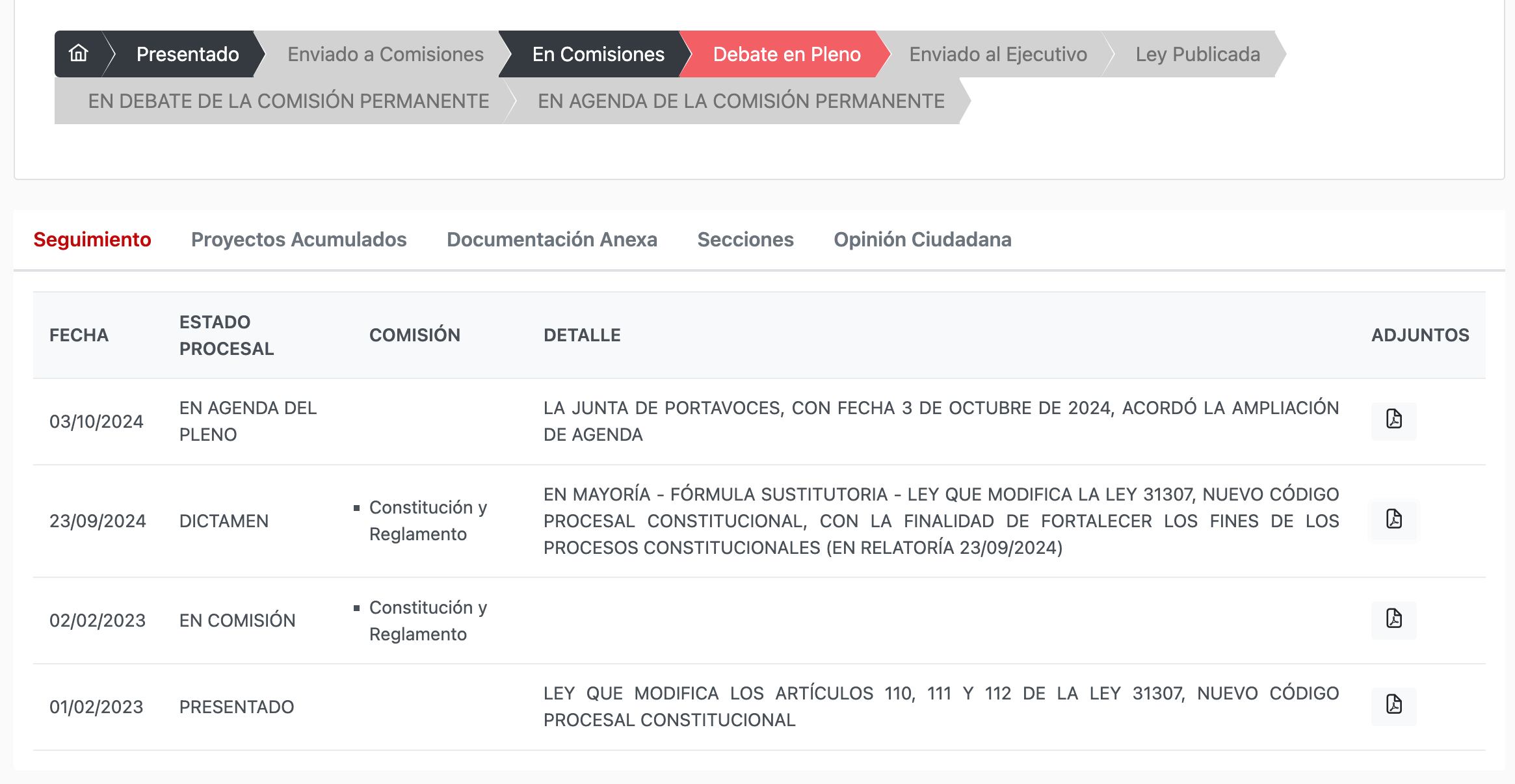
Task: Open PDF attachment for EN COMISIÓN row
Action: point(1393,620)
